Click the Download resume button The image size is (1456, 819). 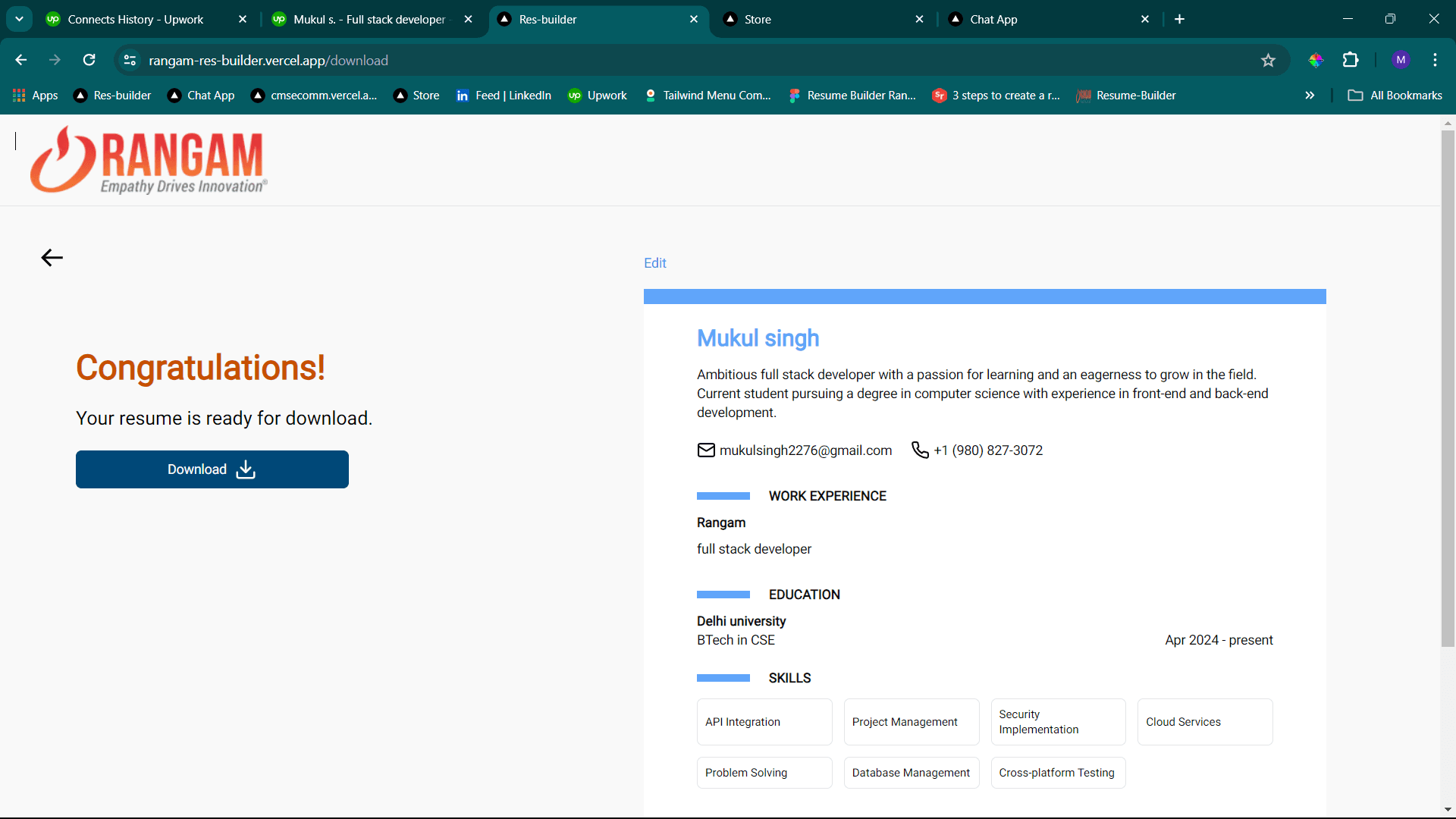pyautogui.click(x=212, y=469)
